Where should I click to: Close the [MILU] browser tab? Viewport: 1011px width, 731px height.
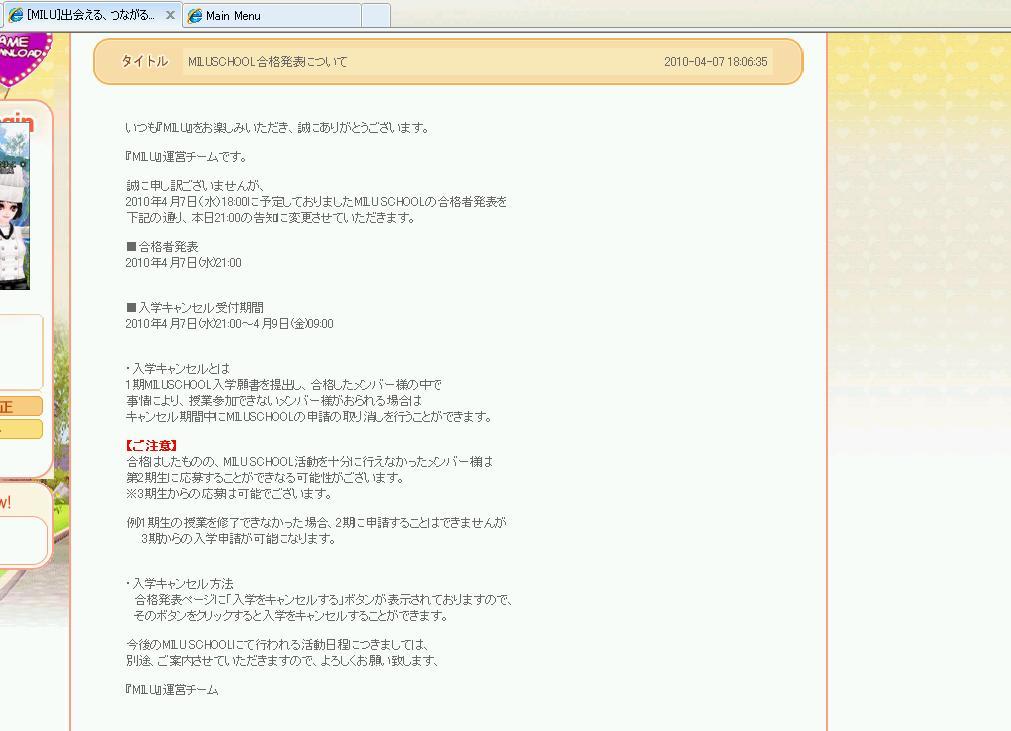click(170, 15)
